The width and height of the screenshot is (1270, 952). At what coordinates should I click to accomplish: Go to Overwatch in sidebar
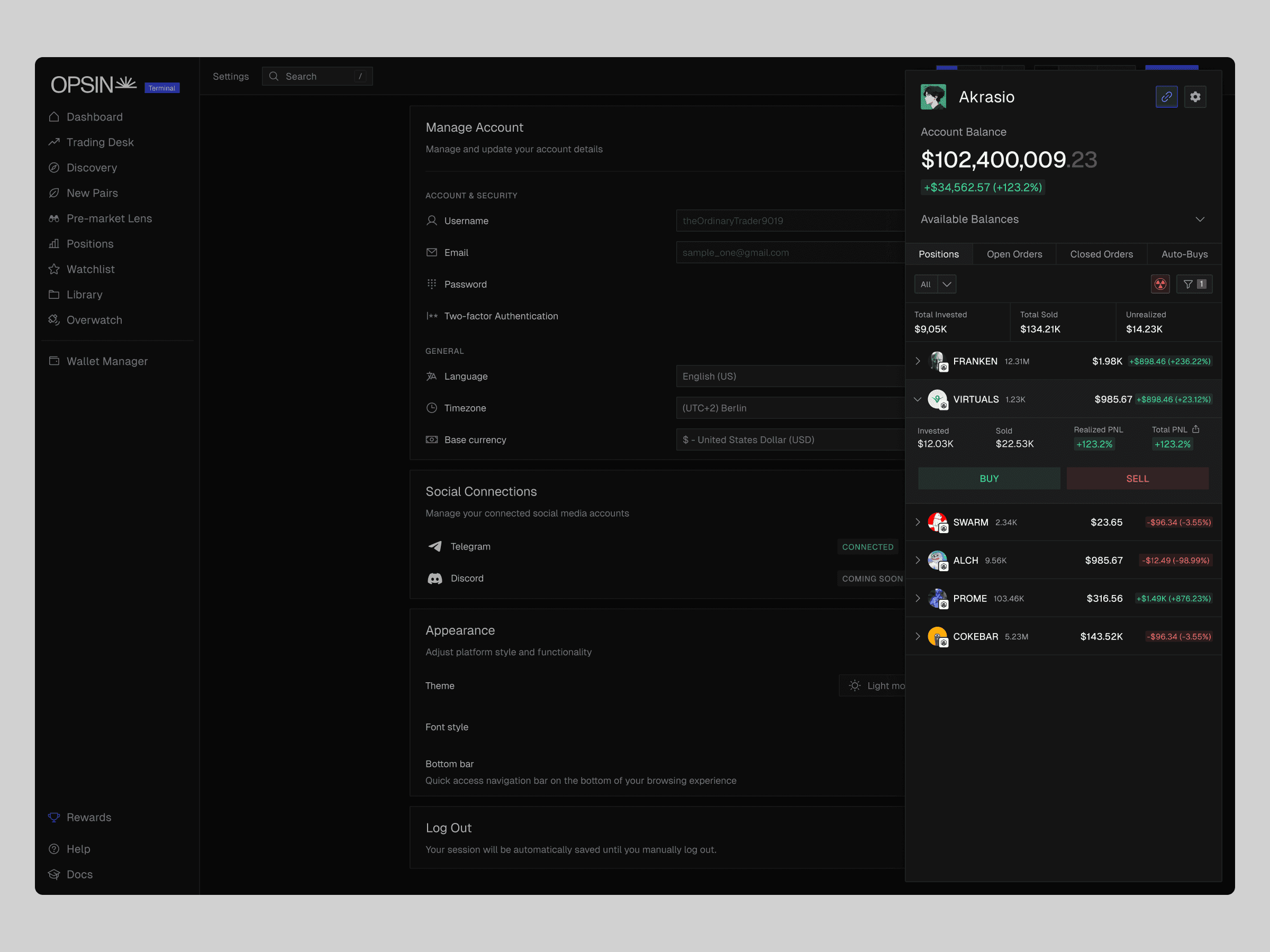click(94, 320)
